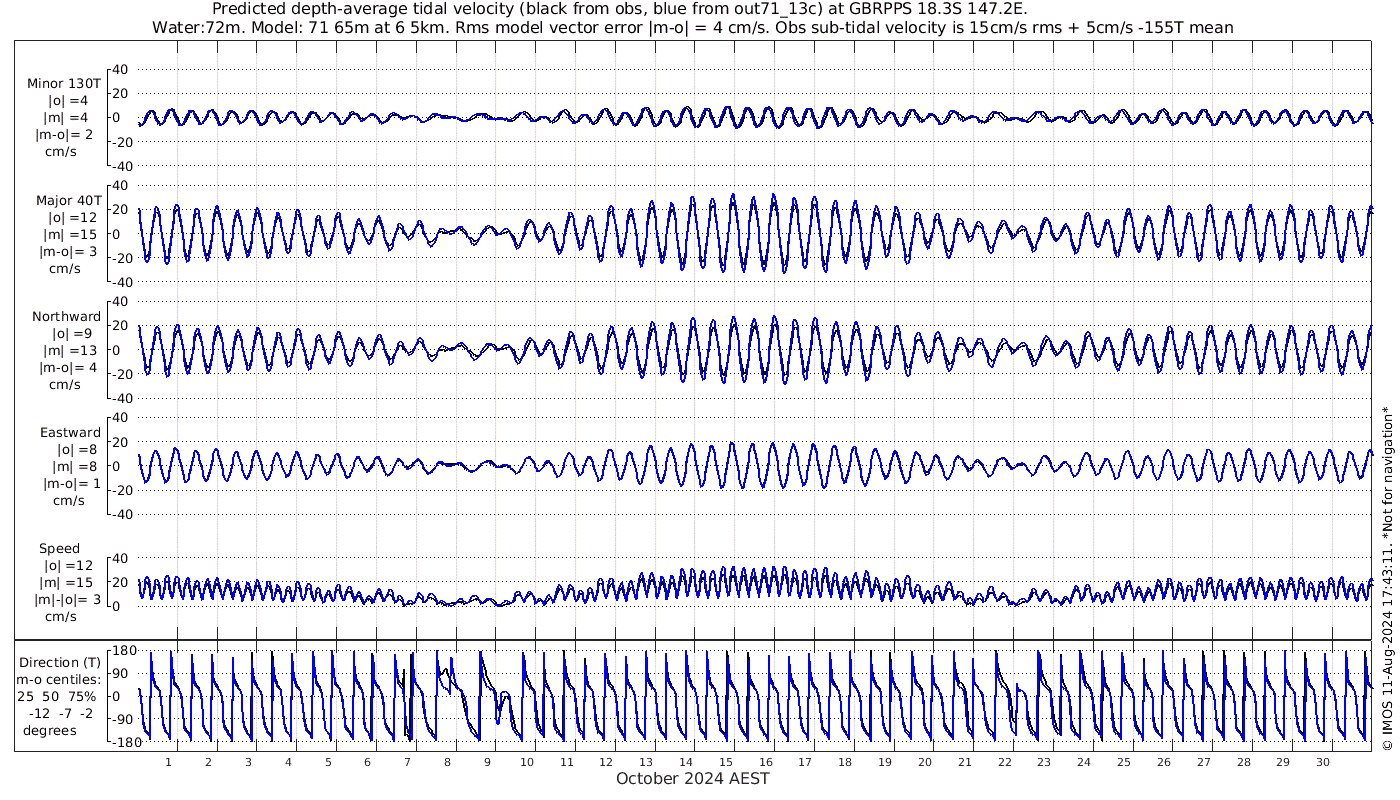Click the '|m-o|= 2' value under Minor 130T
1400x800 pixels.
click(x=65, y=135)
